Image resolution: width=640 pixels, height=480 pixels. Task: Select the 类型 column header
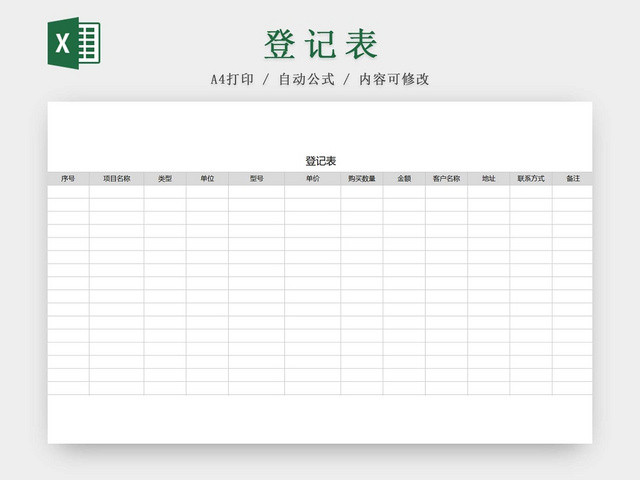click(x=165, y=179)
